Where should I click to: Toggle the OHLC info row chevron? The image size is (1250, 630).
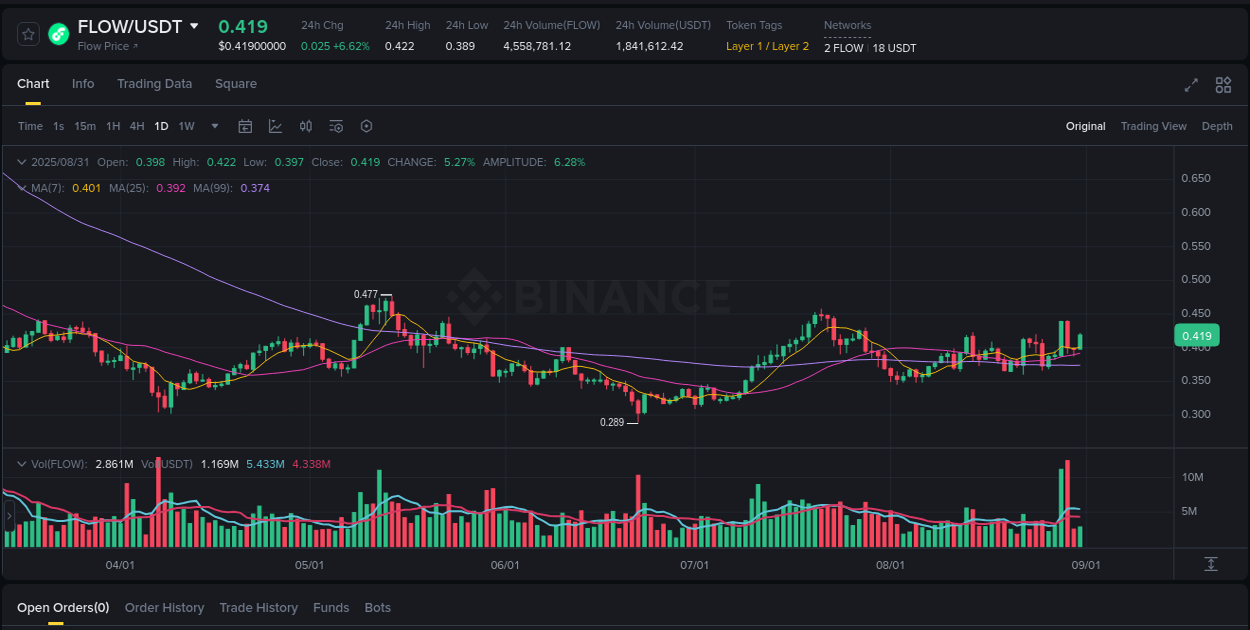(x=22, y=161)
